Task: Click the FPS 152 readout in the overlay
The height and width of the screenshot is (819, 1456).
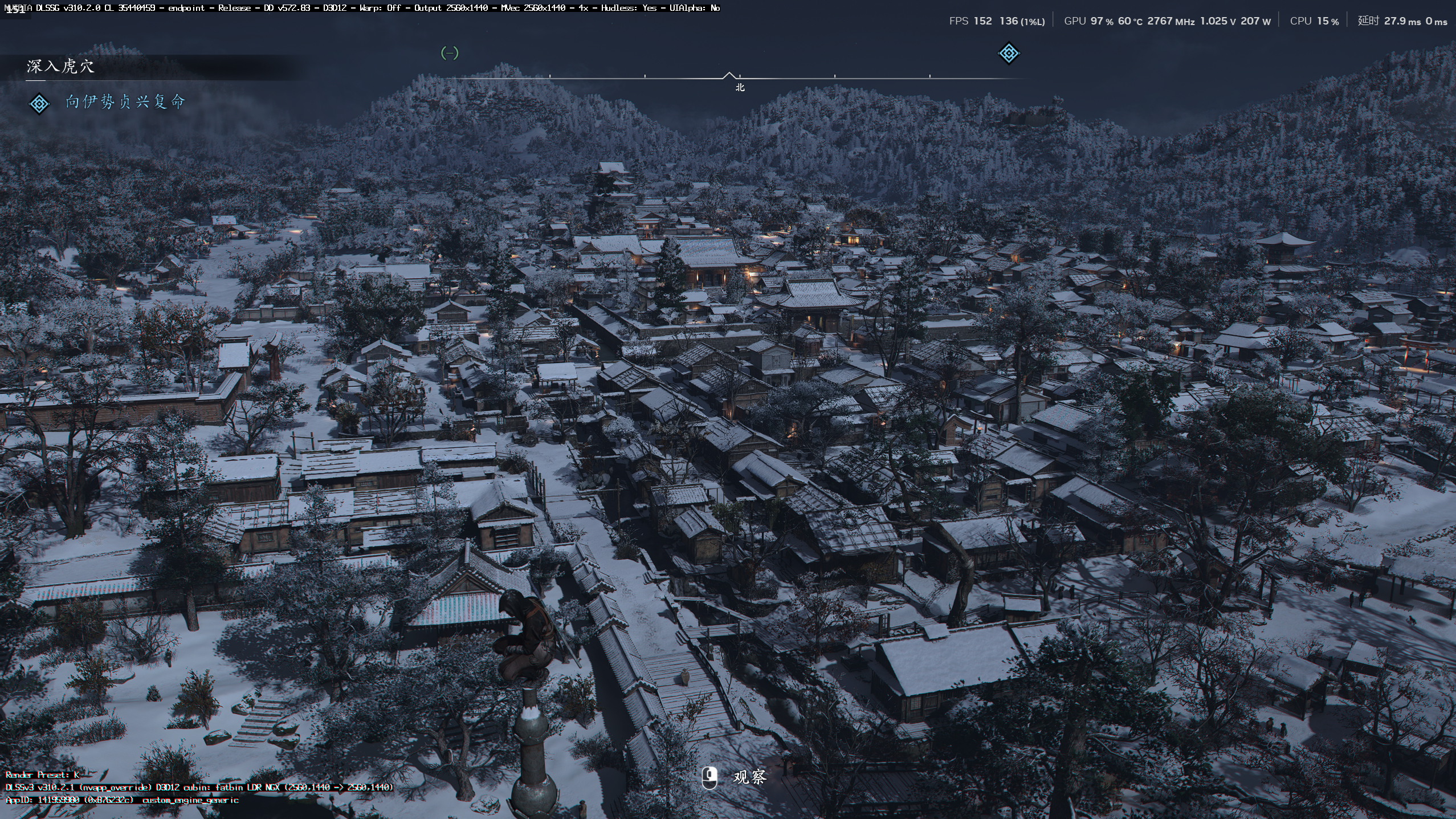Action: tap(970, 21)
